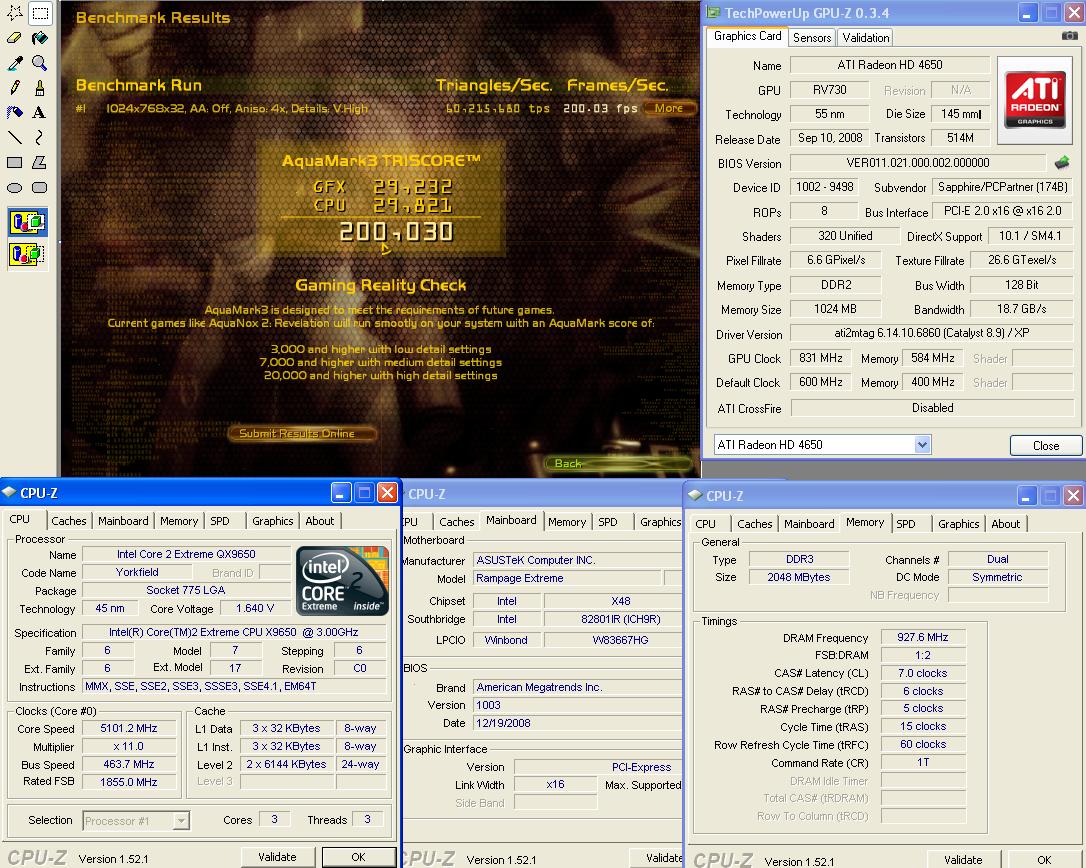Viewport: 1086px width, 868px height.
Task: Open the Caches tab in the left CPU-Z window
Action: (69, 521)
